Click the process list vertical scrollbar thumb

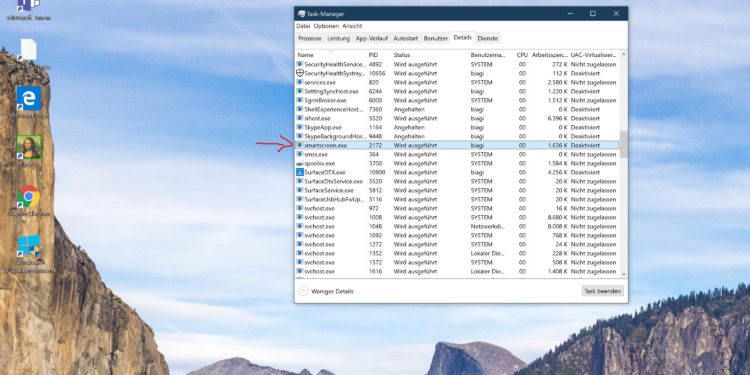click(623, 144)
